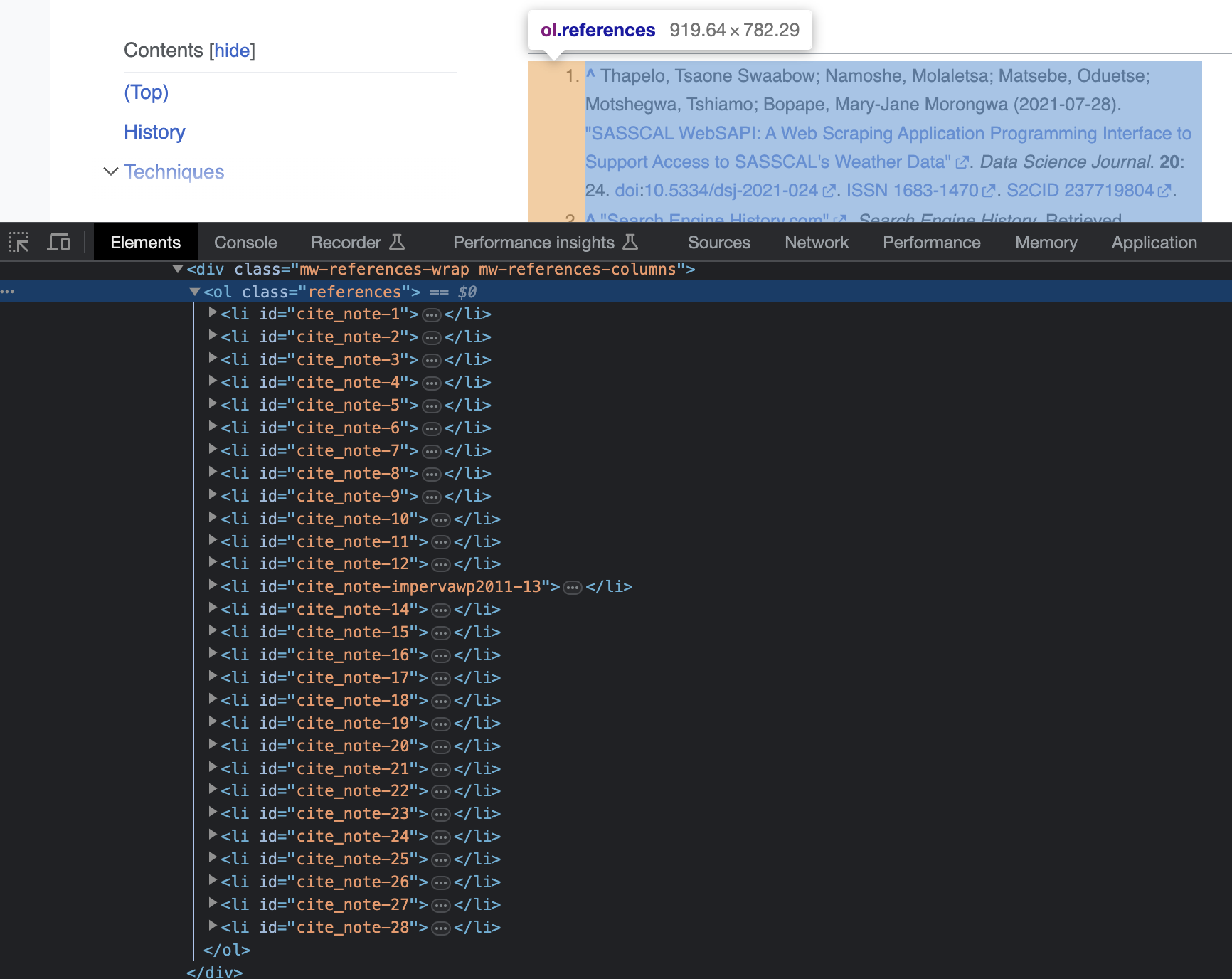Switch to the Console tab
Viewport: 1232px width, 979px height.
point(245,243)
